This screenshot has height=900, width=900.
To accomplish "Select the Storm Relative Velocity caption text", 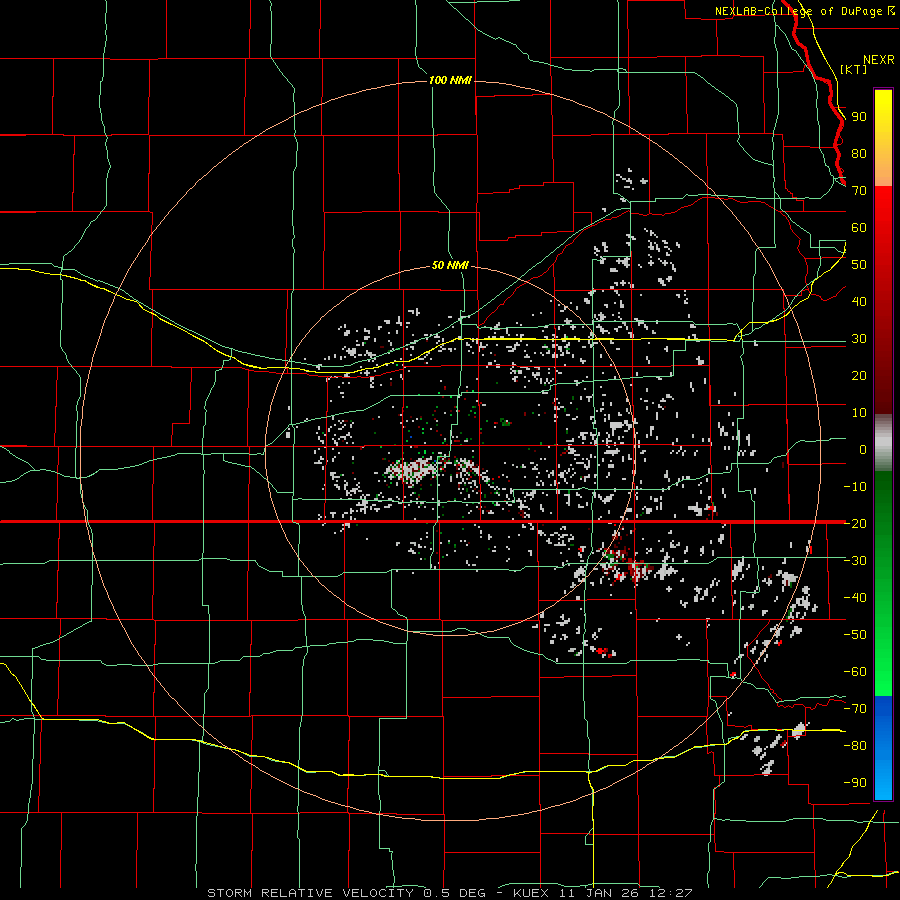I will [449, 893].
